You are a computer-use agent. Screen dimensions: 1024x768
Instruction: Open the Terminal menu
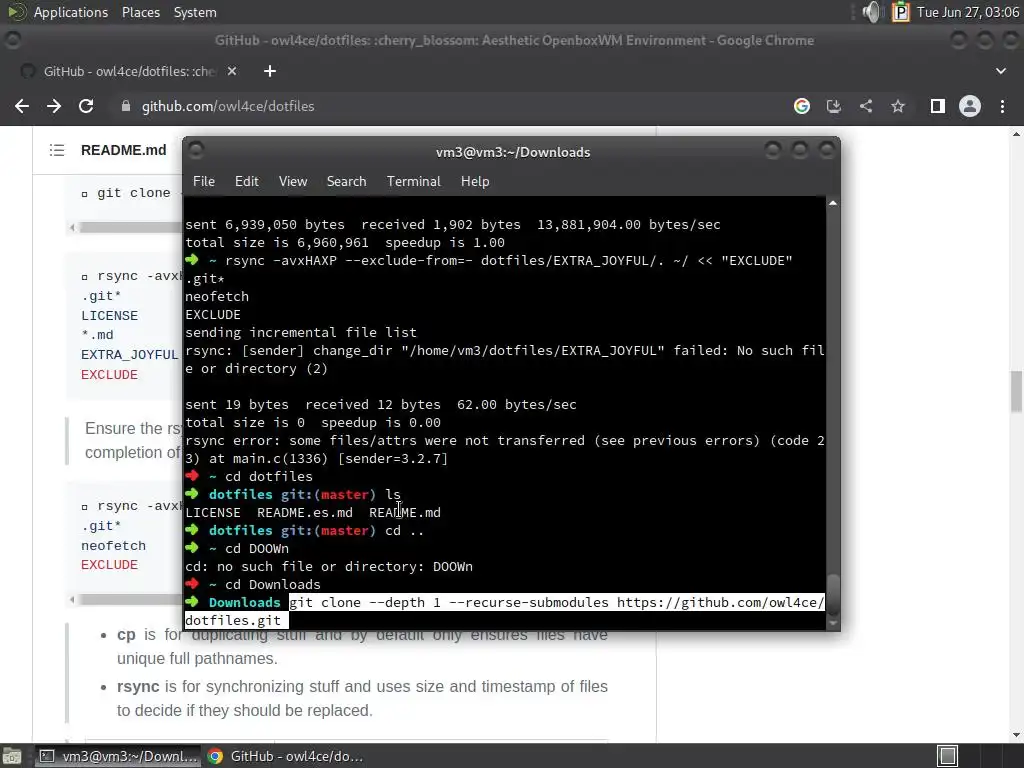(413, 182)
